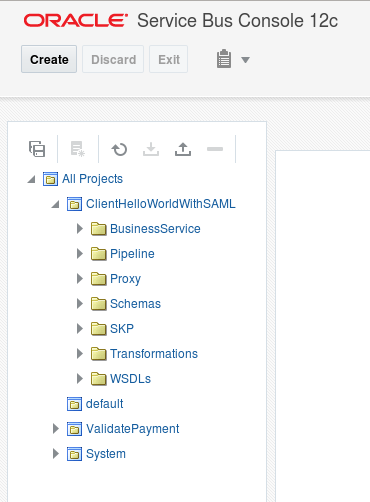The height and width of the screenshot is (502, 370).
Task: Click the BusinessService folder icon
Action: pos(99,229)
